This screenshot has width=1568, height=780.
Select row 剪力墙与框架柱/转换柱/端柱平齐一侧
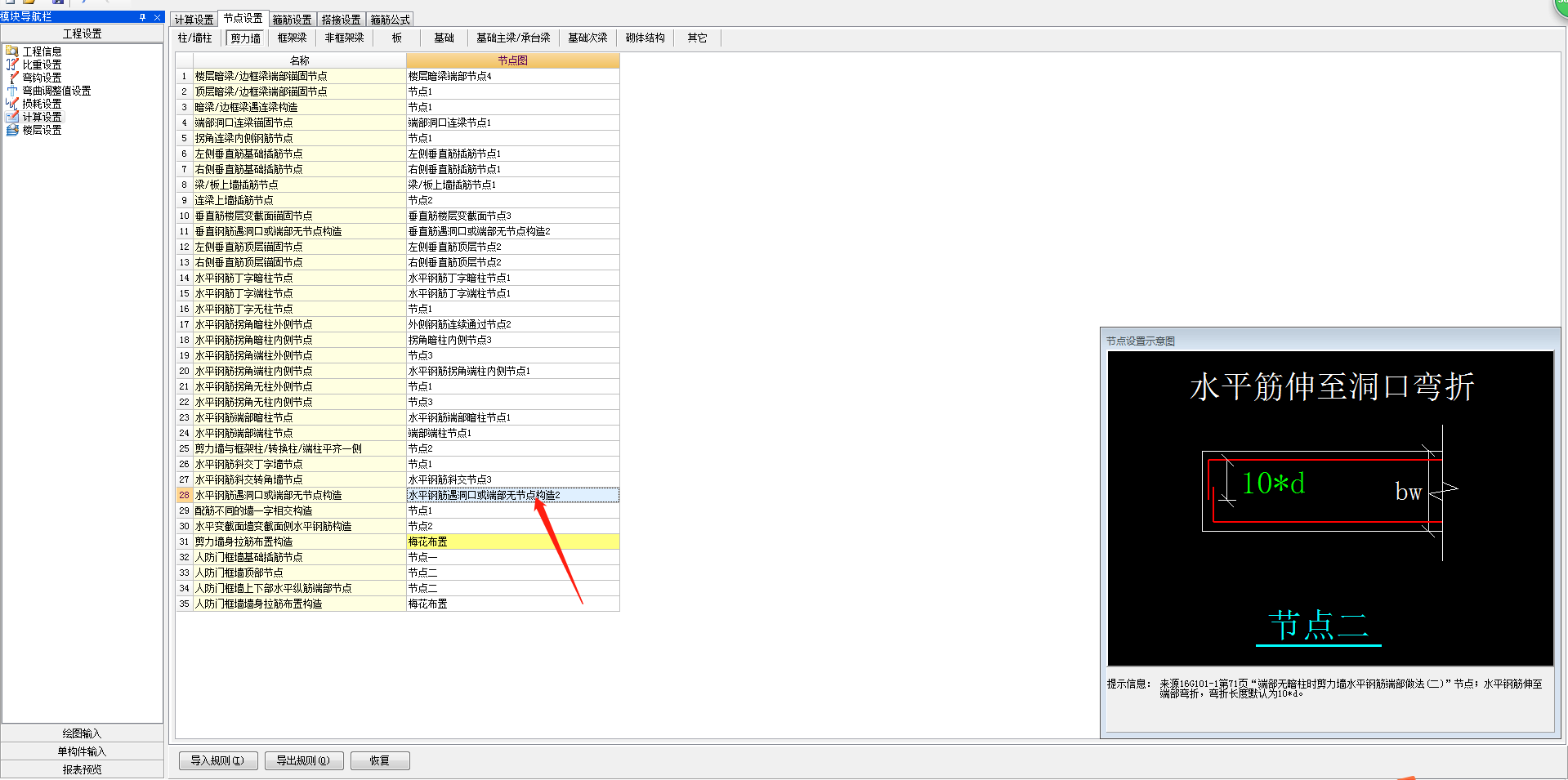tap(299, 448)
